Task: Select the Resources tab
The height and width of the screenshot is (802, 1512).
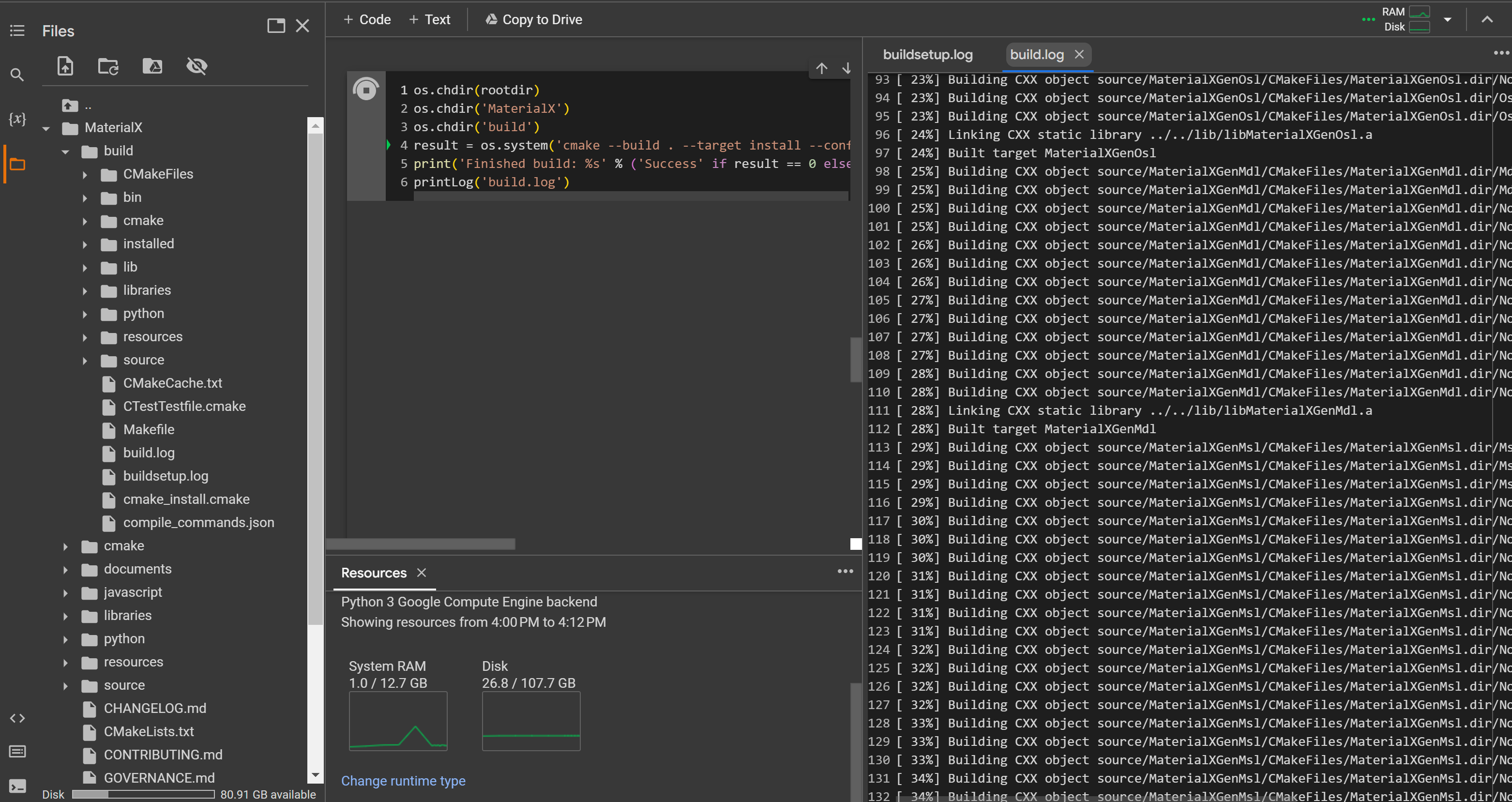Action: coord(374,573)
